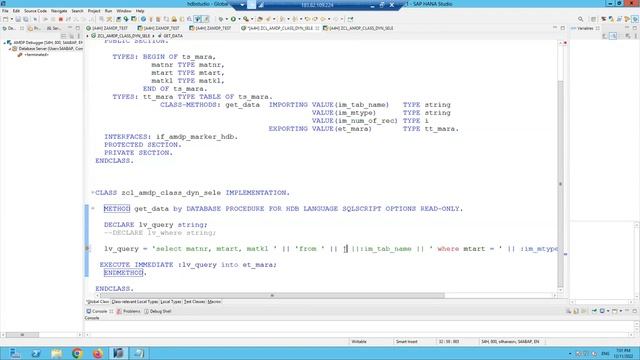This screenshot has width=640, height=360.
Task: Maximize the editor area
Action: point(563,28)
